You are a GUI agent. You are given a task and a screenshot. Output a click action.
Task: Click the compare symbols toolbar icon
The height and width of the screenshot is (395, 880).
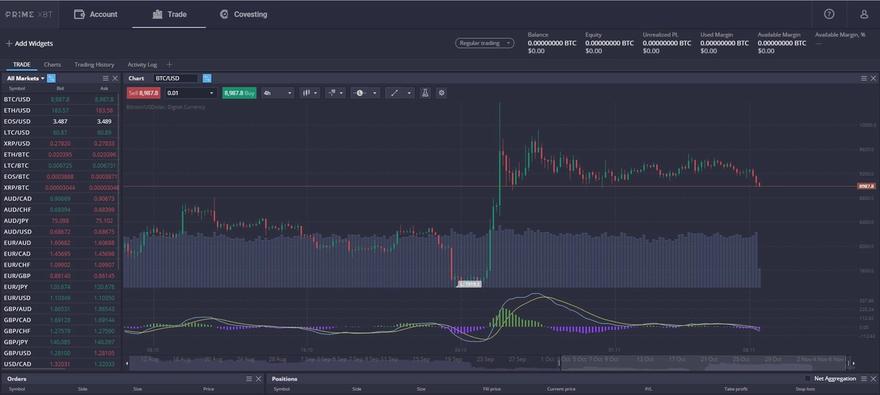(x=332, y=93)
